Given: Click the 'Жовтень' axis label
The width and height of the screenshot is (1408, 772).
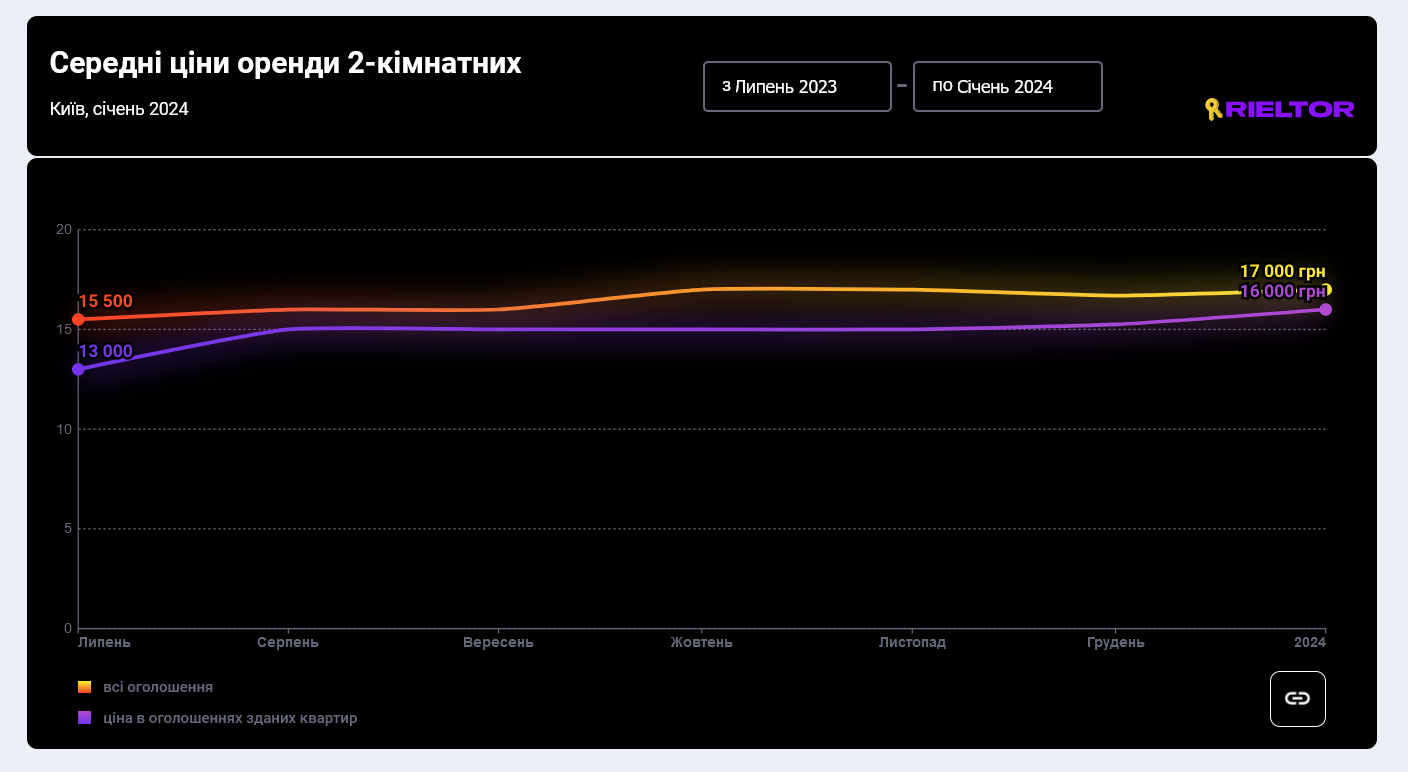Looking at the screenshot, I should 701,642.
